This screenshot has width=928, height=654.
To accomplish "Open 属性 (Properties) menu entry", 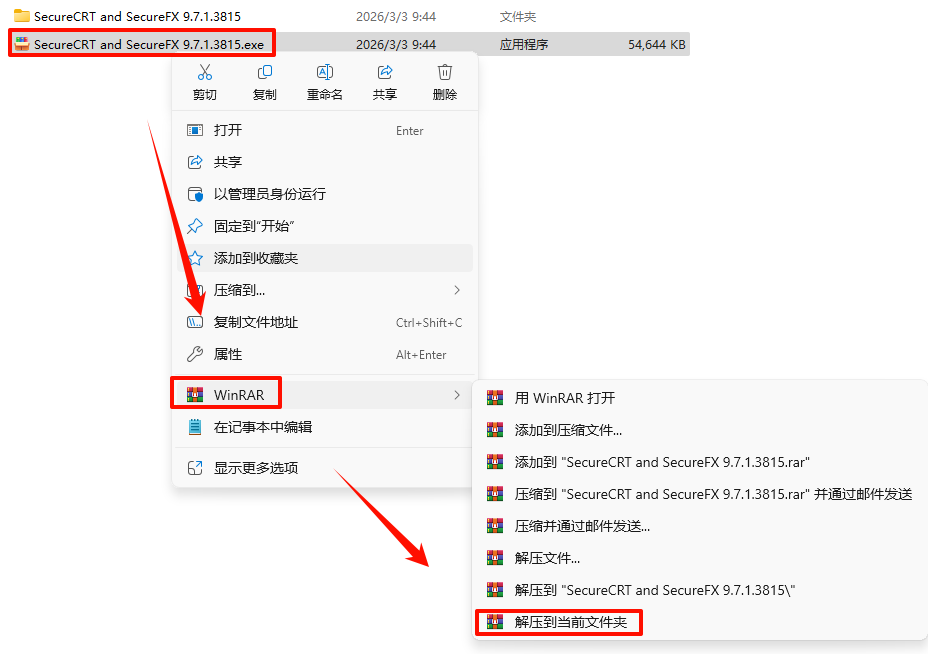I will click(x=324, y=355).
